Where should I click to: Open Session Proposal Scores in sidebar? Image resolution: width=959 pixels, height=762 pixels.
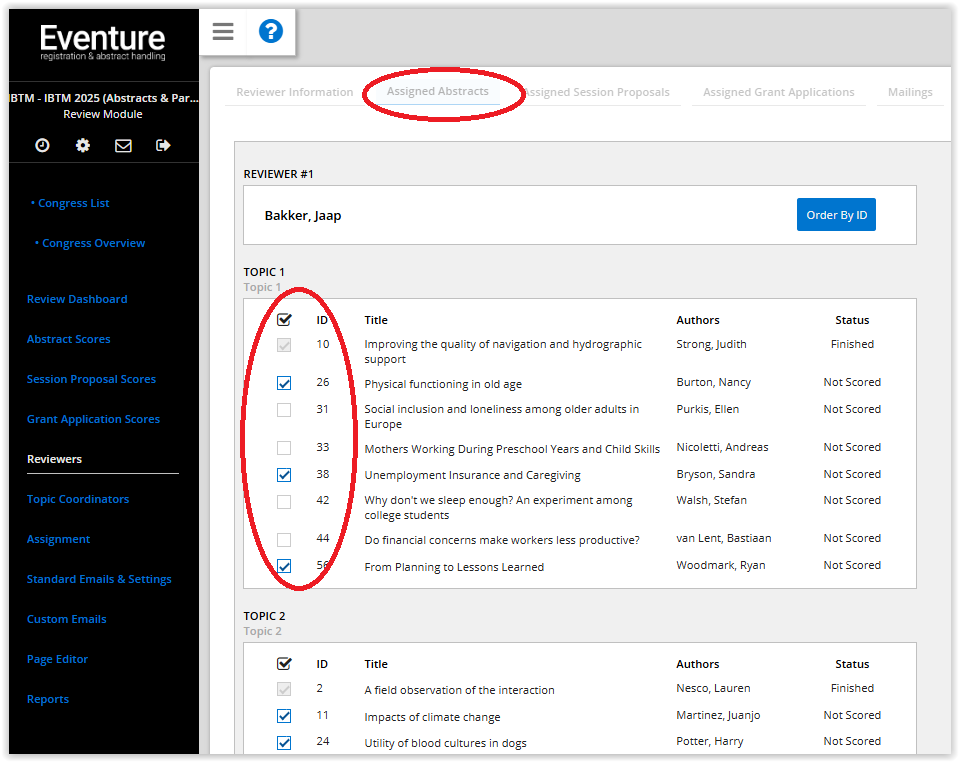[x=91, y=379]
